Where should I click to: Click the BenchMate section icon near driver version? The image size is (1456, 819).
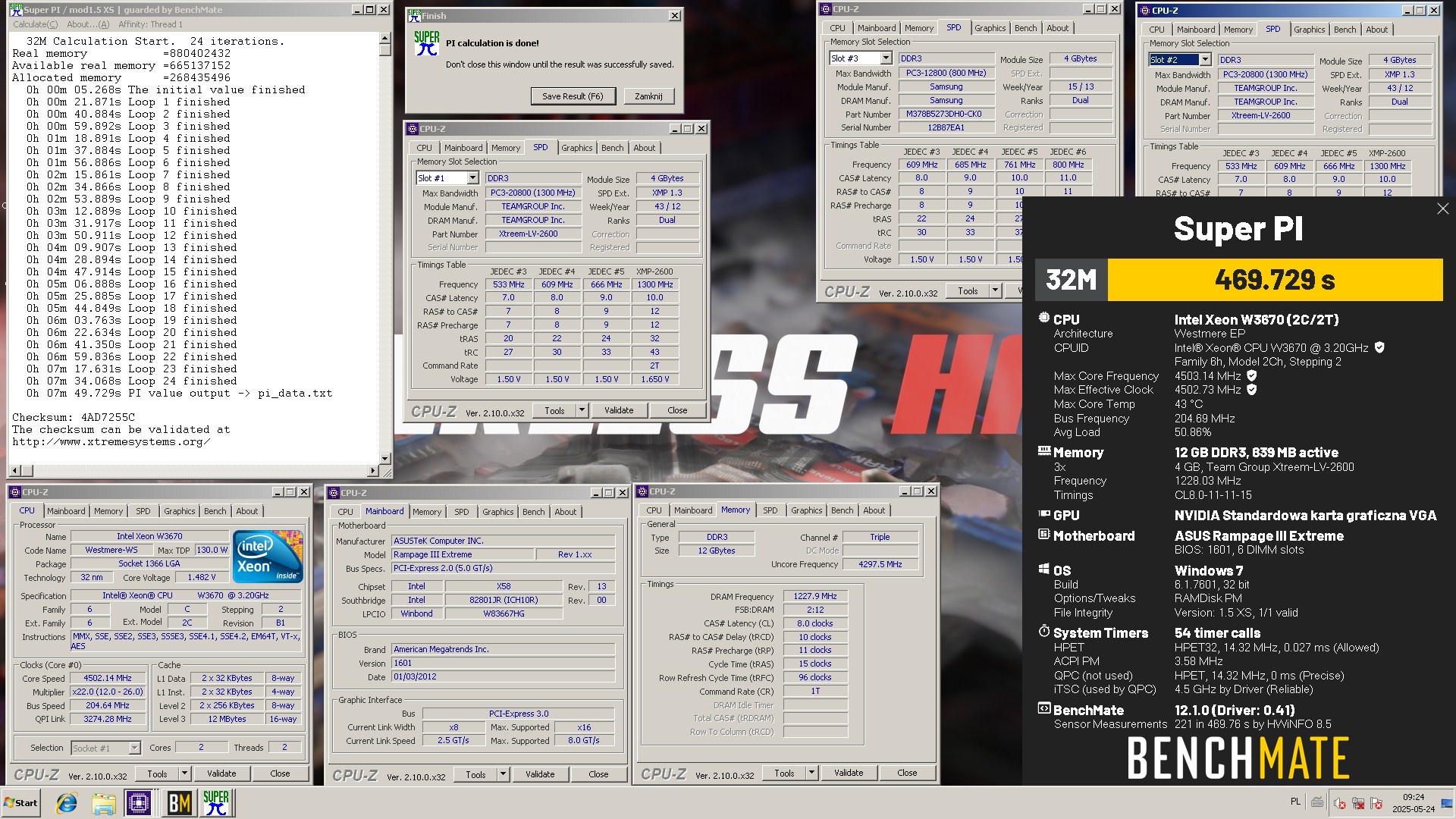click(1044, 709)
